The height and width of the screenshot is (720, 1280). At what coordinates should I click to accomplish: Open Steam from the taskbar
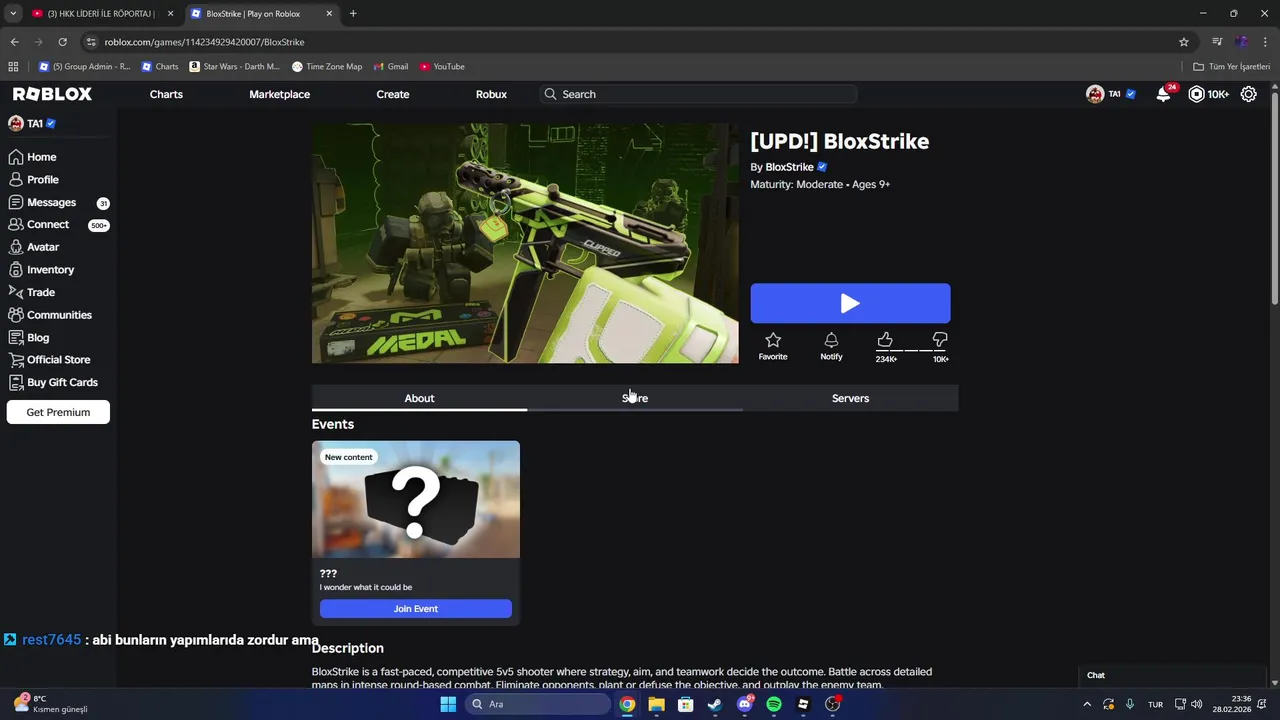point(715,704)
